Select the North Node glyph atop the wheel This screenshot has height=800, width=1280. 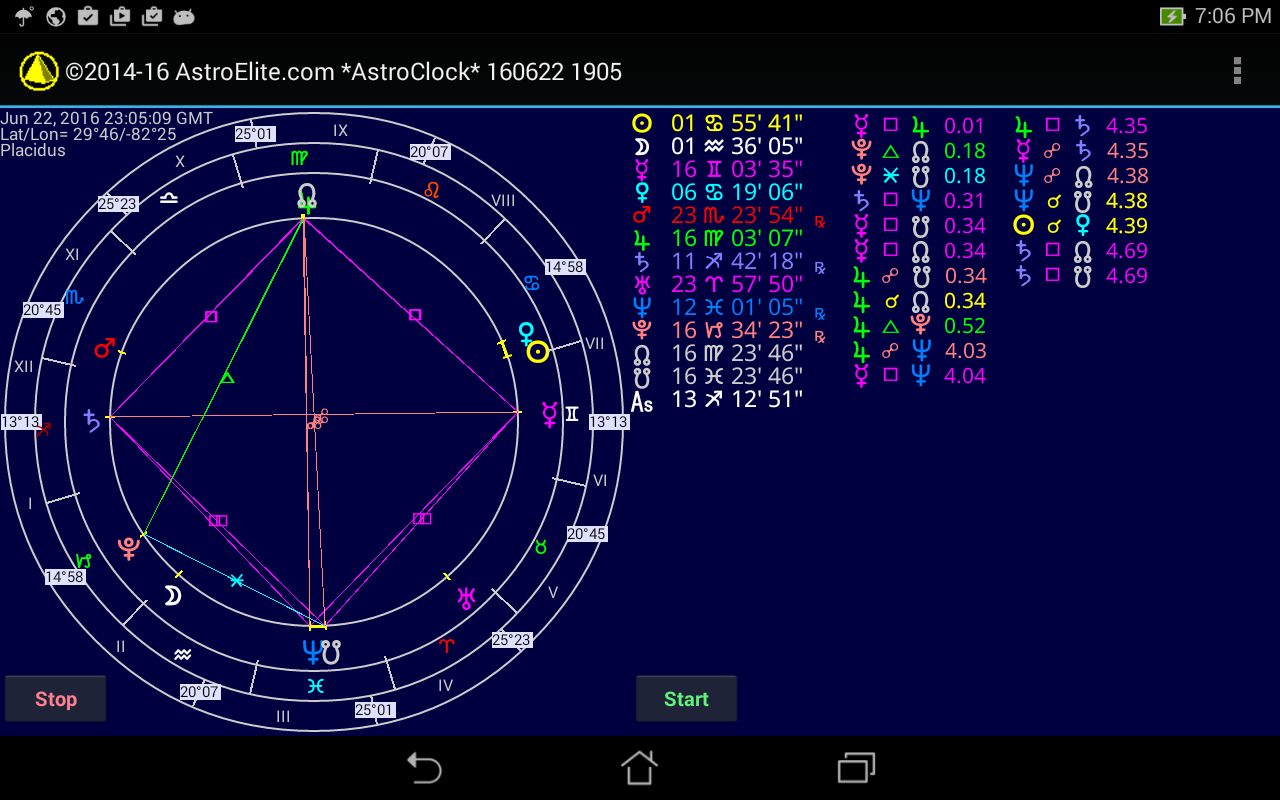pyautogui.click(x=306, y=196)
